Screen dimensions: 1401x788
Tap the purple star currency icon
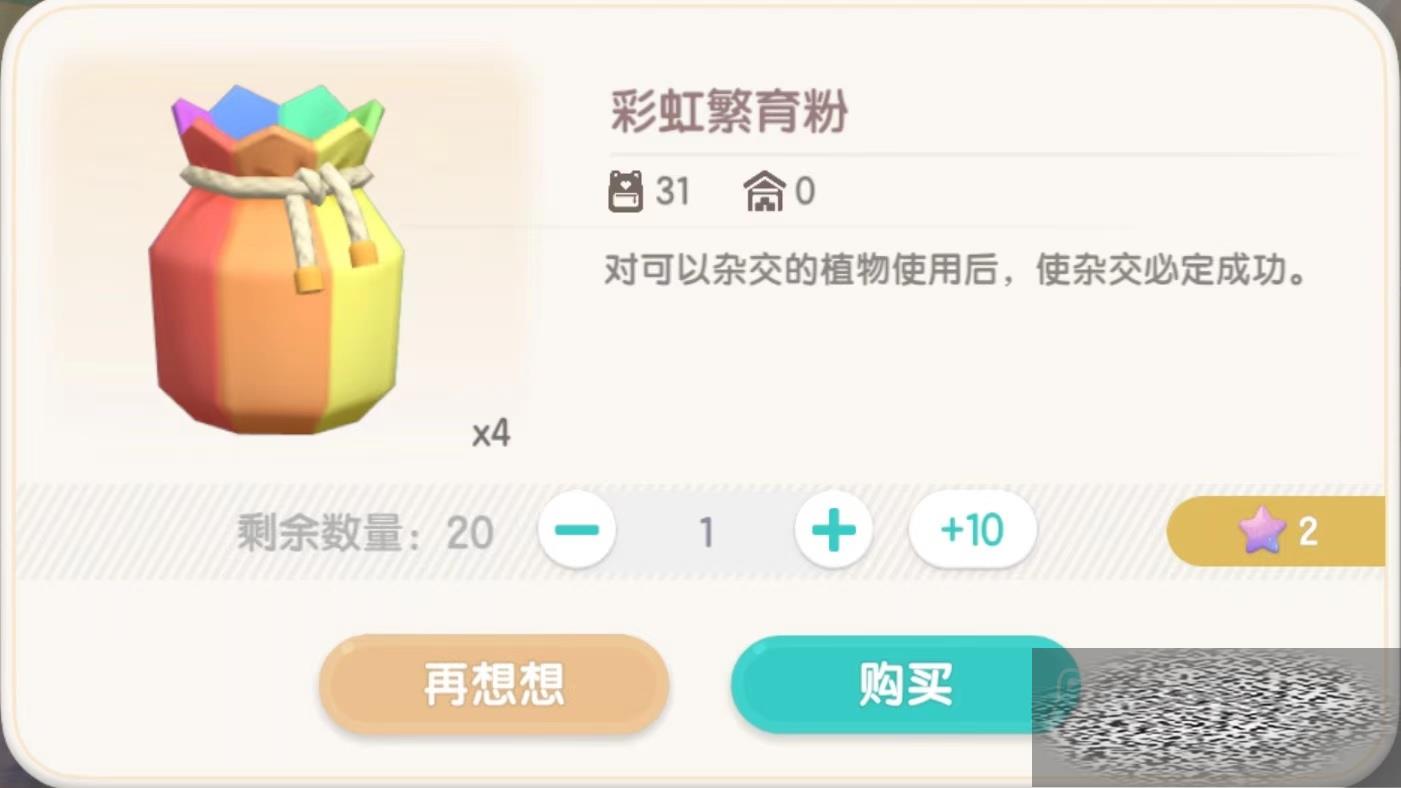[x=1262, y=531]
